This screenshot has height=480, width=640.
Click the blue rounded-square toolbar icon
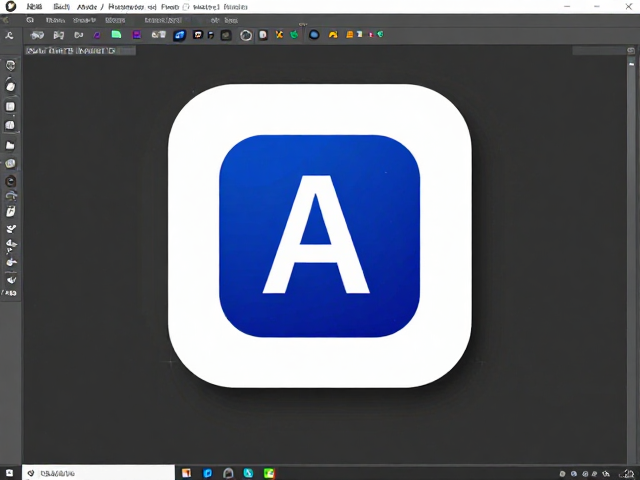[180, 36]
